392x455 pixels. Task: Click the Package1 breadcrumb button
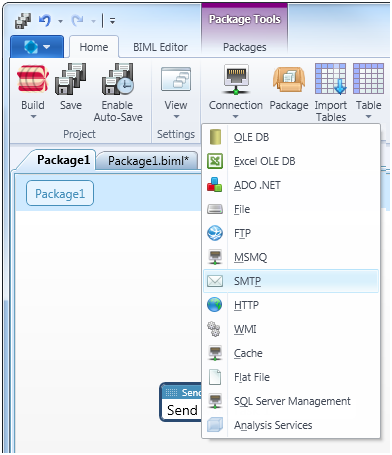pyautogui.click(x=60, y=193)
